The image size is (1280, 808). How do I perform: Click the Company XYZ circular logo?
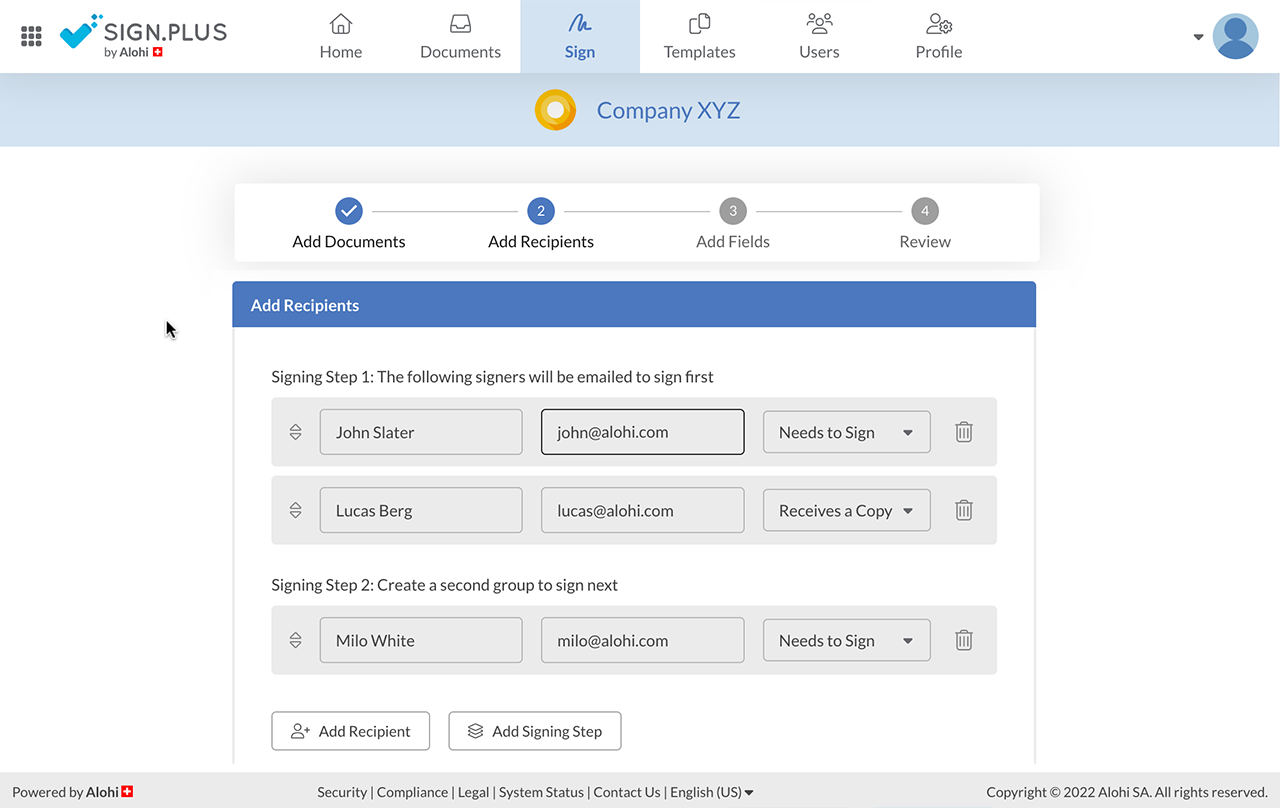pyautogui.click(x=556, y=110)
